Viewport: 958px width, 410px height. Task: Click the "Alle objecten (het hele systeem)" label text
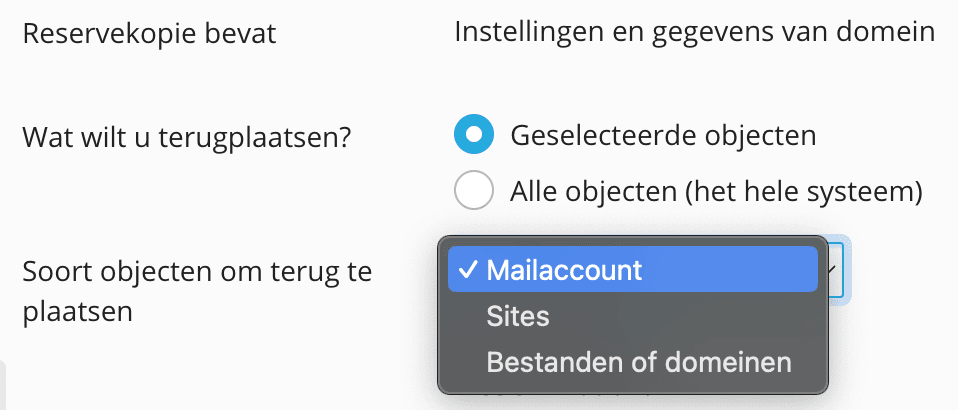pyautogui.click(x=715, y=190)
